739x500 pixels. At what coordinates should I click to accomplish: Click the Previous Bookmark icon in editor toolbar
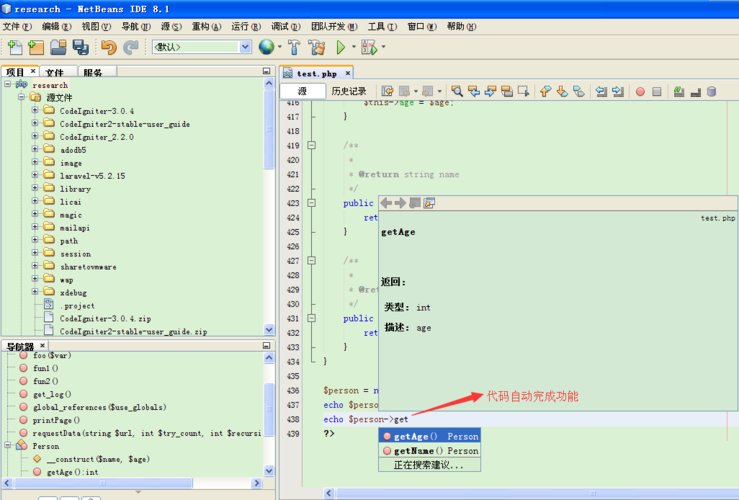(545, 91)
